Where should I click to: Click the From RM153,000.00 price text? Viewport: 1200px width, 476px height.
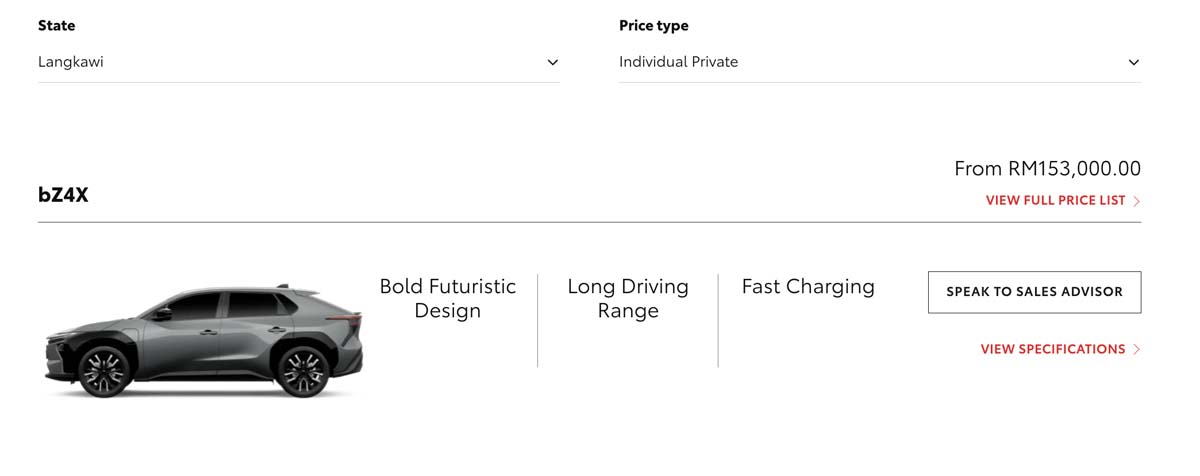(x=1047, y=168)
